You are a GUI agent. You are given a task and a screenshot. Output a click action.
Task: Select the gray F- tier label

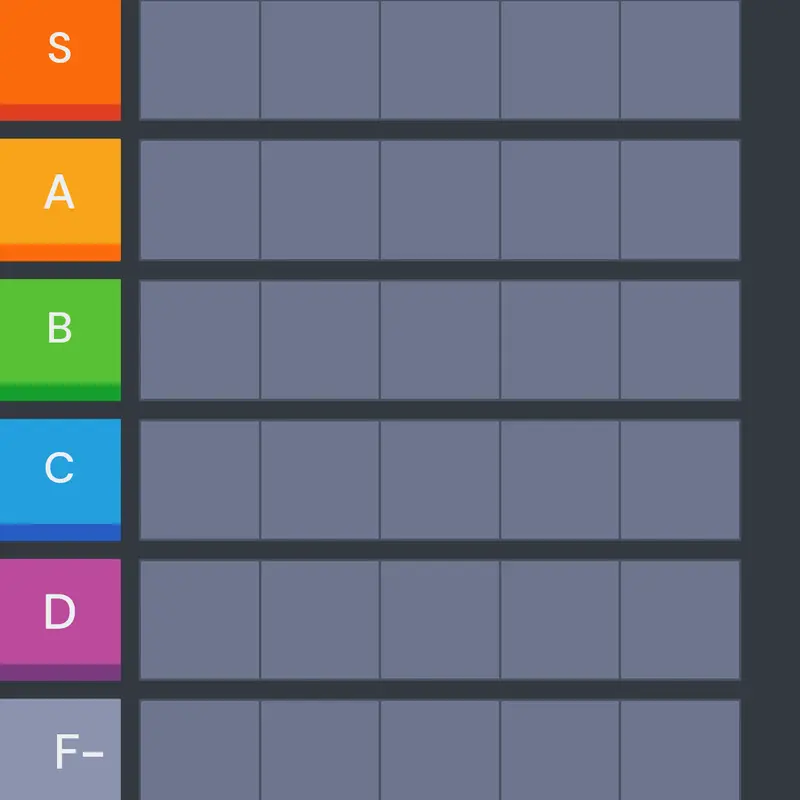click(x=60, y=749)
